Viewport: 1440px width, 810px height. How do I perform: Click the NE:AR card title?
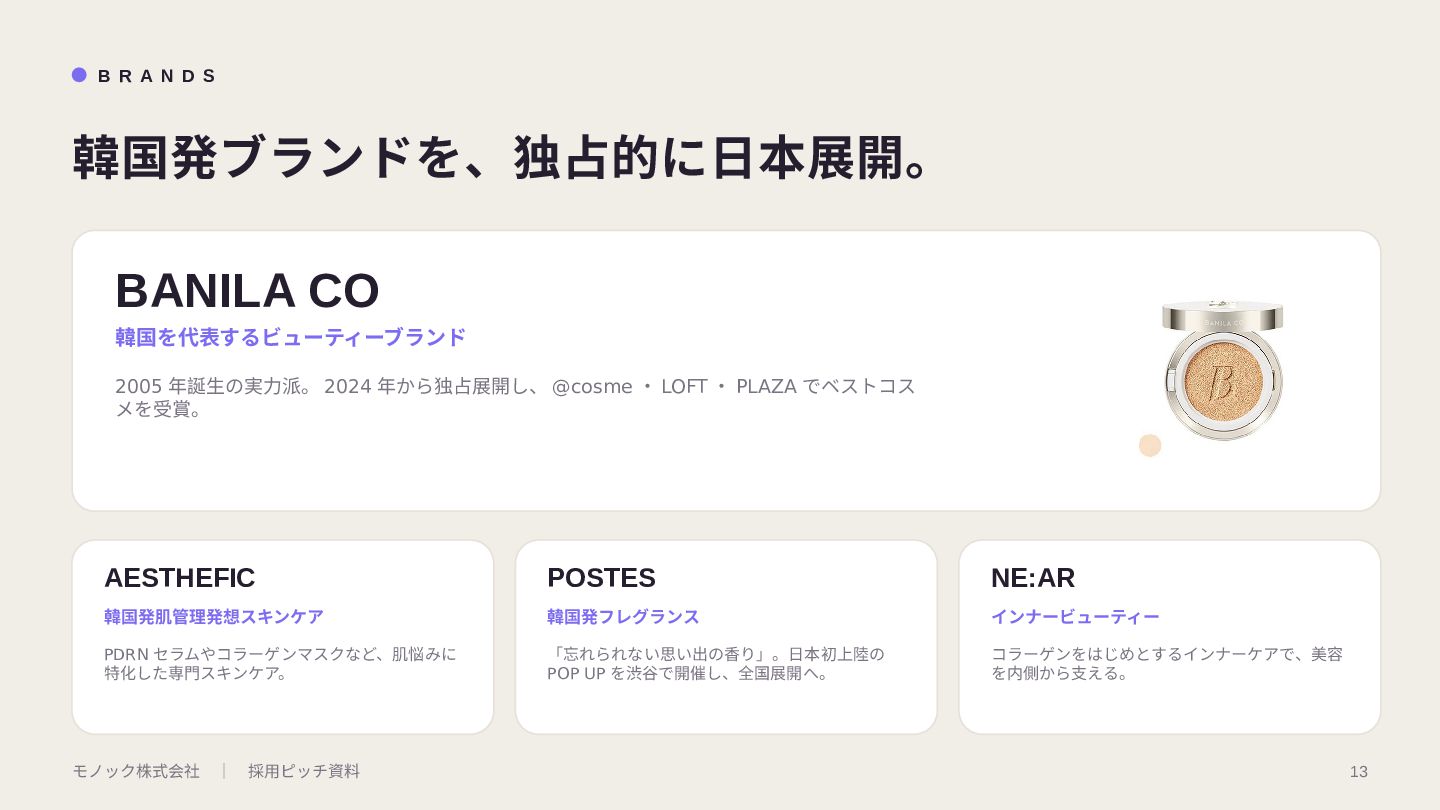point(1033,578)
